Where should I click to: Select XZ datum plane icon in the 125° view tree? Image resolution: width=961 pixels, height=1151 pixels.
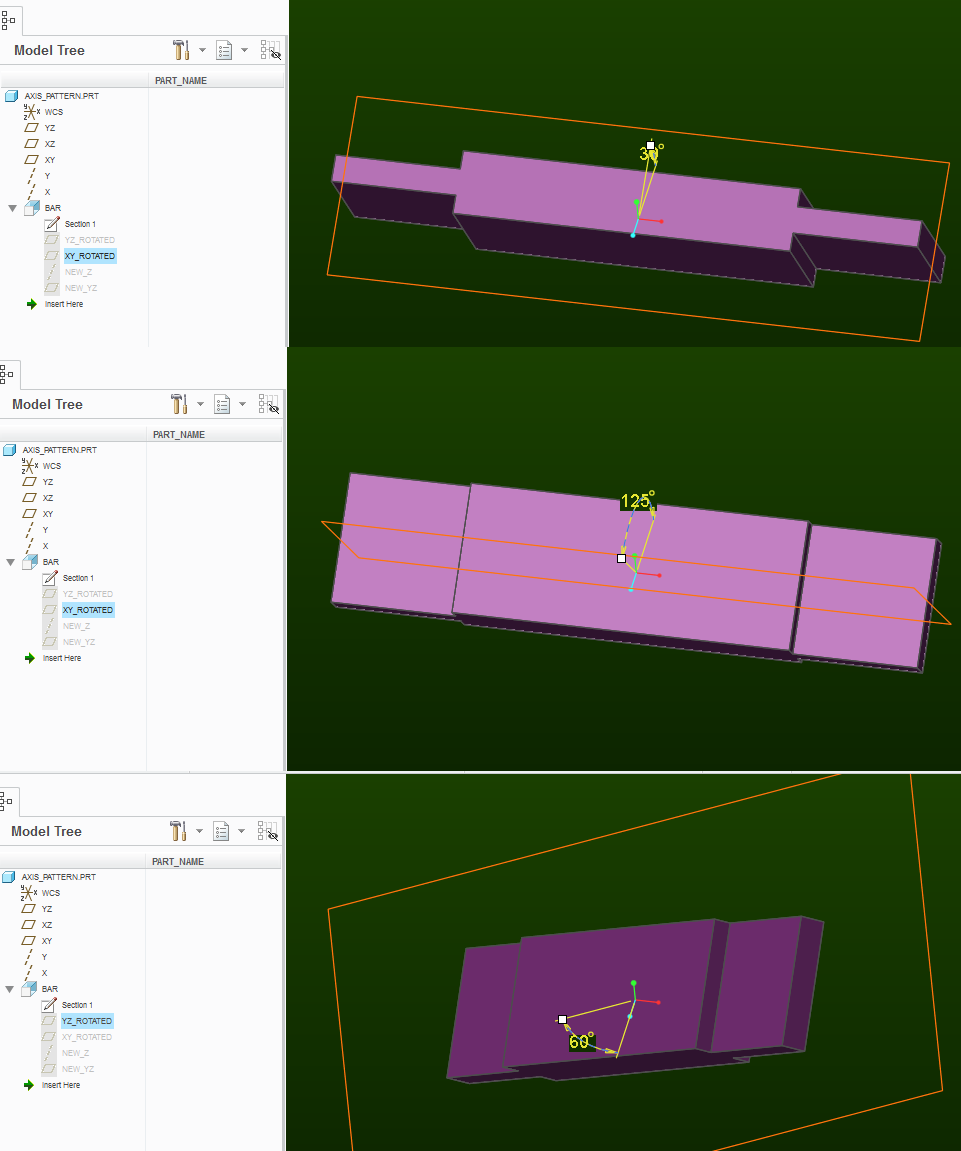pos(29,498)
